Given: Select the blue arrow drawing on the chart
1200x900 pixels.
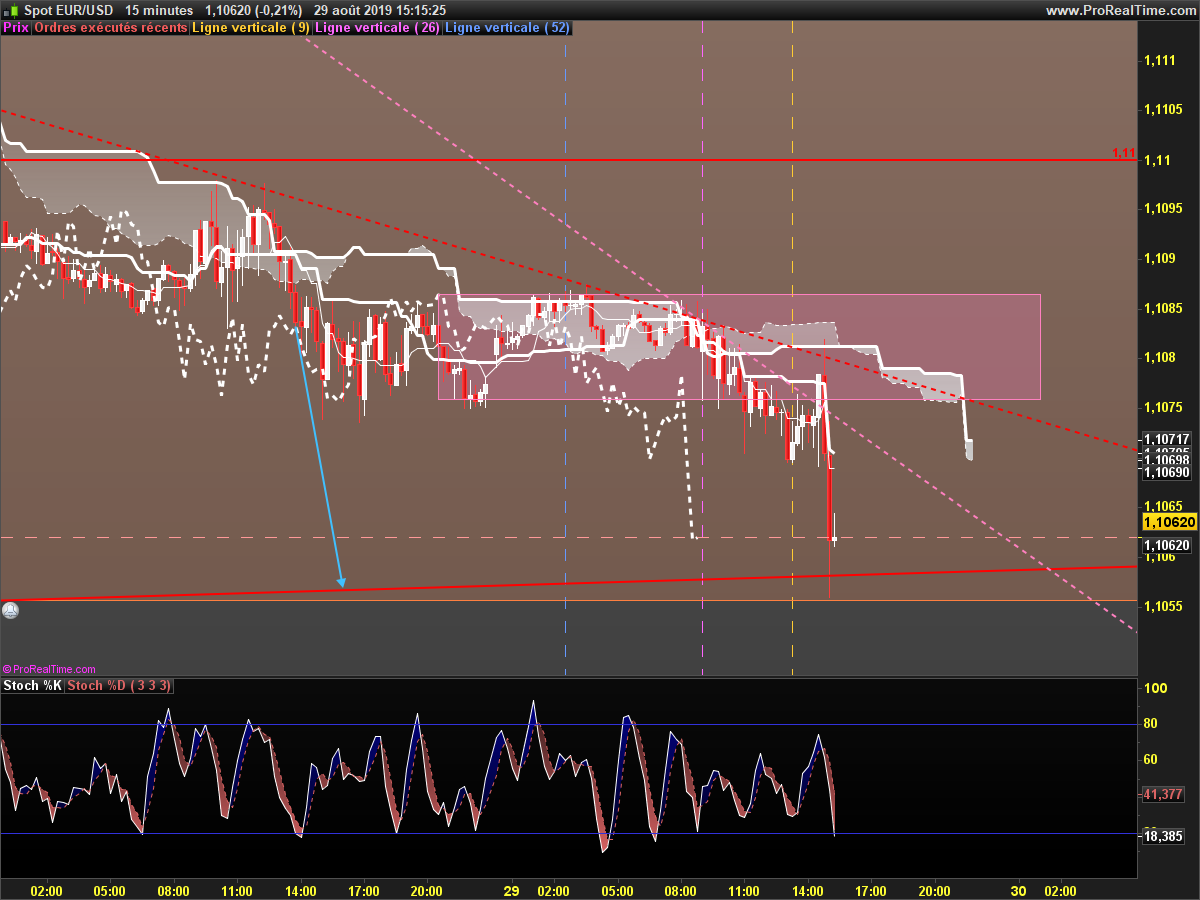Looking at the screenshot, I should coord(318,457).
